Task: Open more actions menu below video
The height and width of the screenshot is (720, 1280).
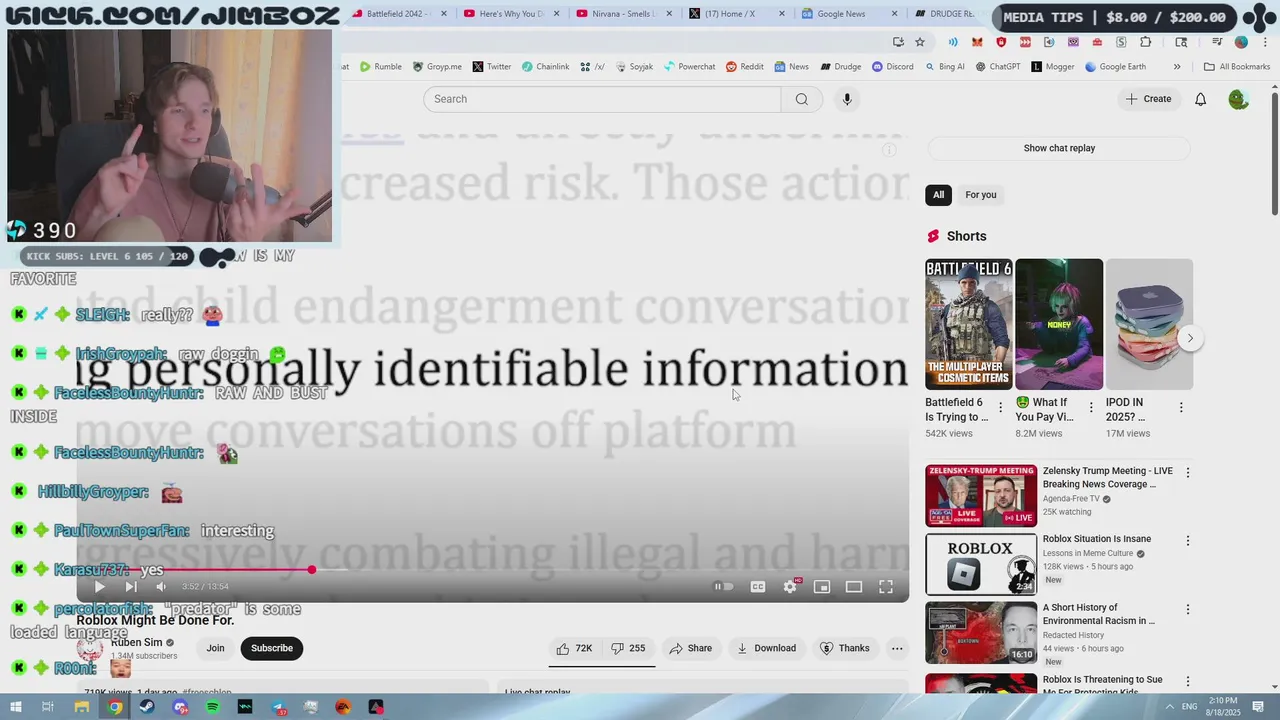Action: (x=897, y=648)
